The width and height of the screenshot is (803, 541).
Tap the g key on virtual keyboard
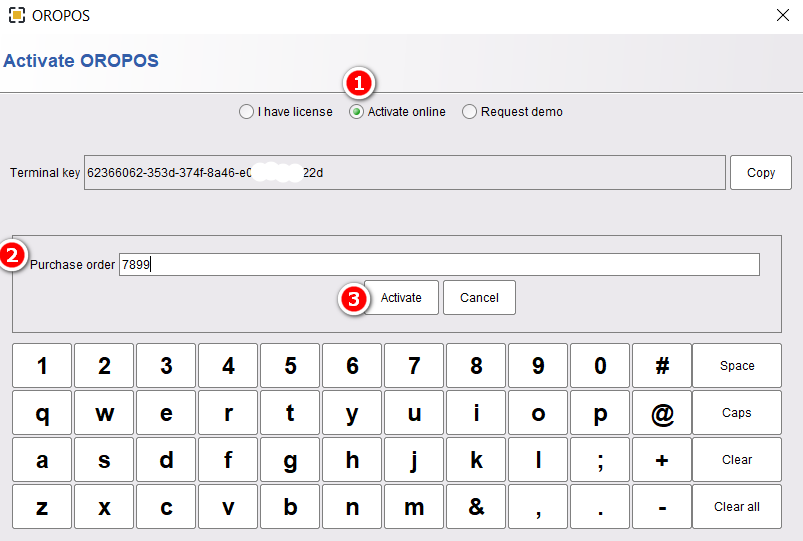click(x=290, y=460)
